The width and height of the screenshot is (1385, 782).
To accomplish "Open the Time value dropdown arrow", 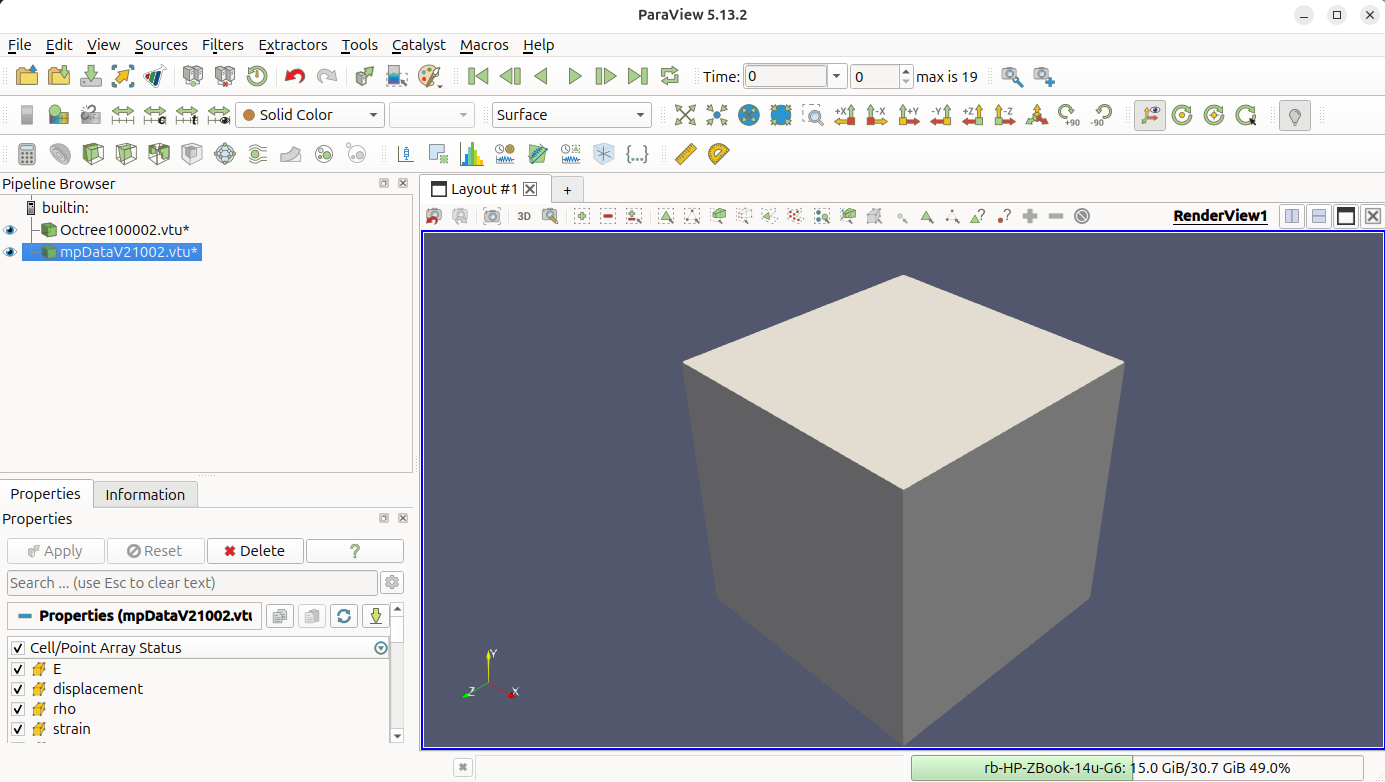I will click(837, 76).
